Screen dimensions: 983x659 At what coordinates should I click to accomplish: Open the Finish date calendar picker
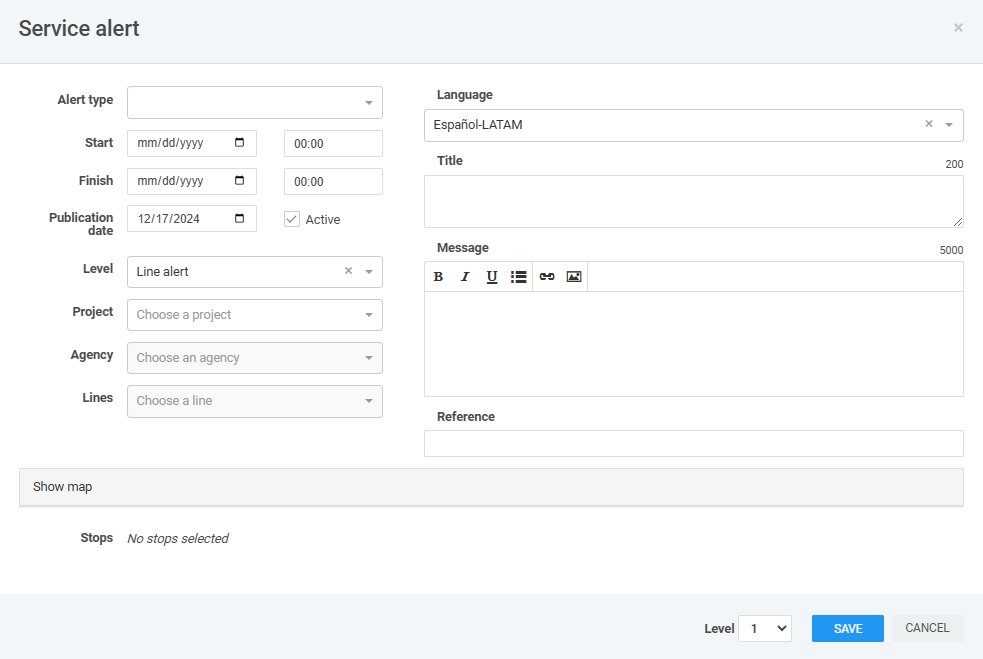click(239, 181)
